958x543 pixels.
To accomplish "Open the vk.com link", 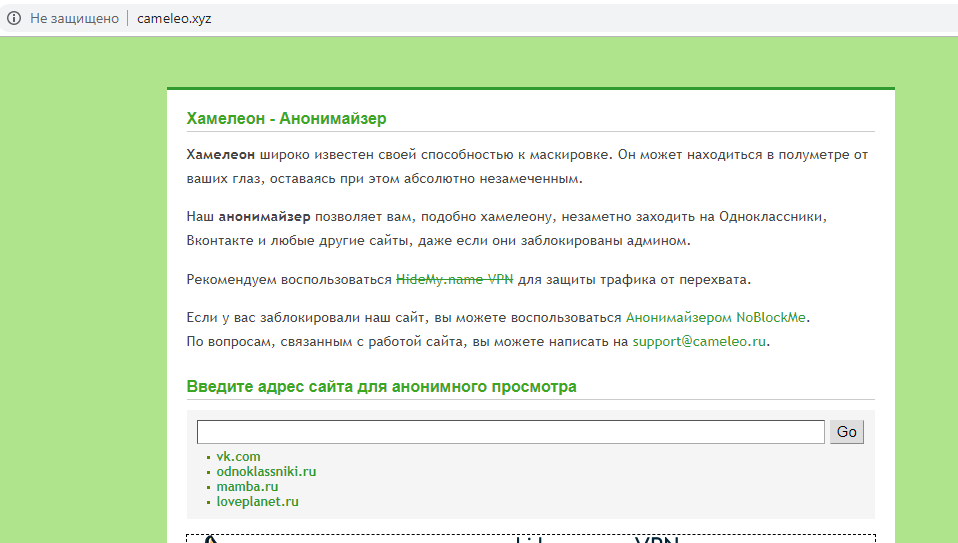I will (x=238, y=457).
